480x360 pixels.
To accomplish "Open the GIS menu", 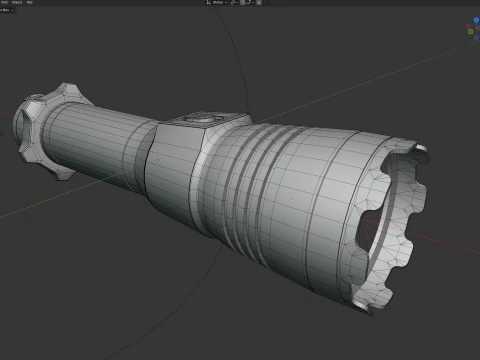I will coord(30,2).
